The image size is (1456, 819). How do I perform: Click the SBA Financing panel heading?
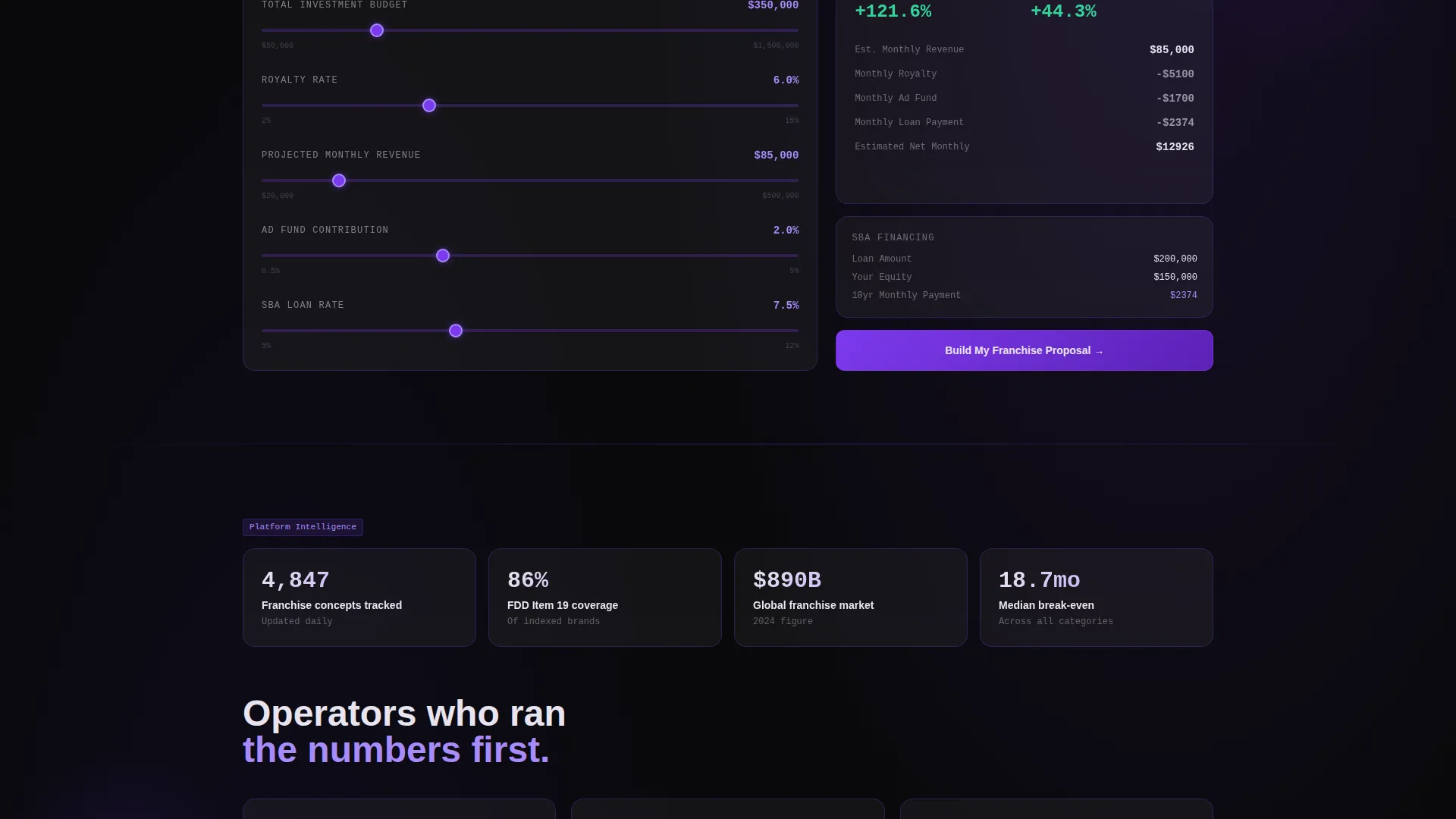click(893, 237)
